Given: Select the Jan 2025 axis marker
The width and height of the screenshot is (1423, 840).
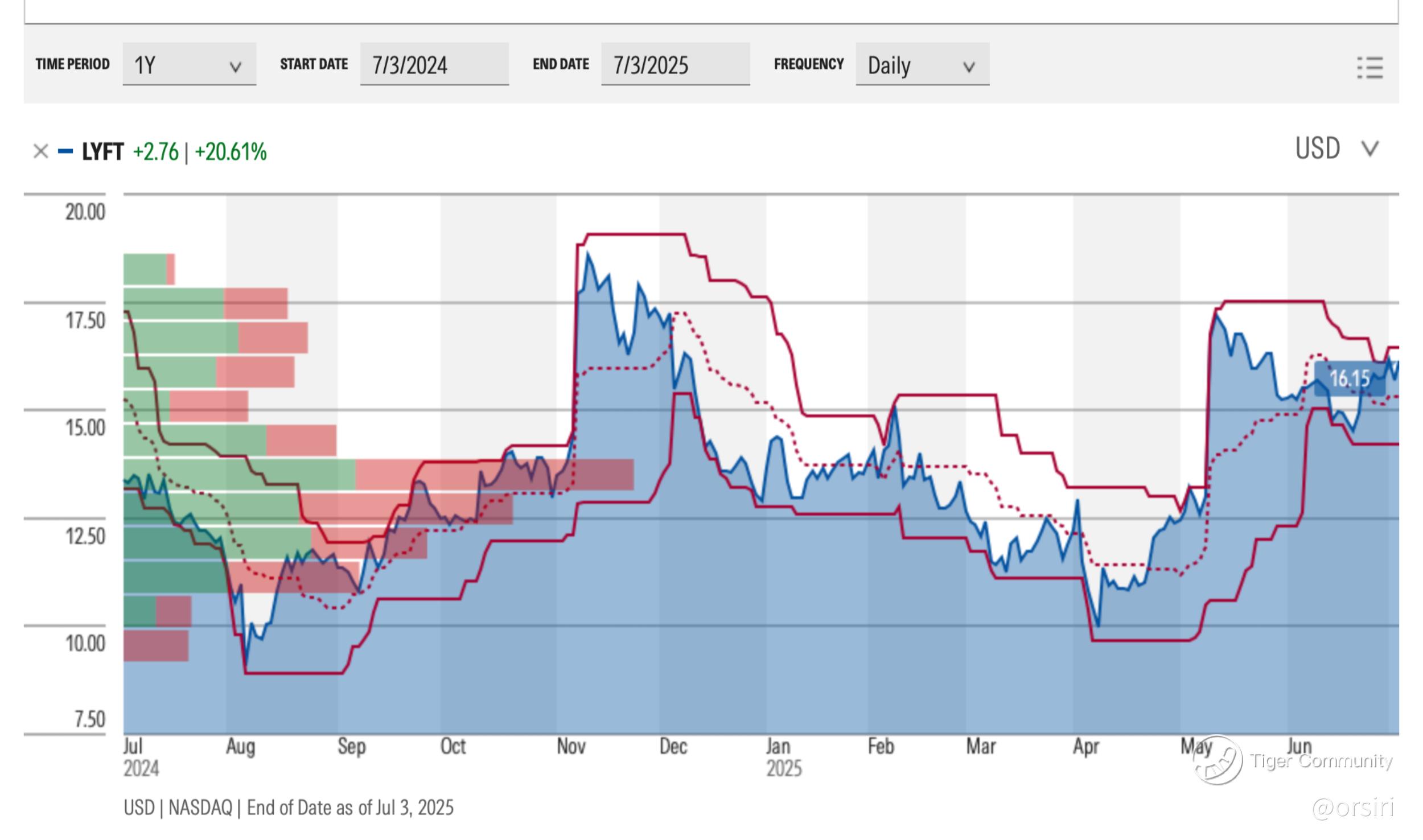Looking at the screenshot, I should pyautogui.click(x=778, y=746).
